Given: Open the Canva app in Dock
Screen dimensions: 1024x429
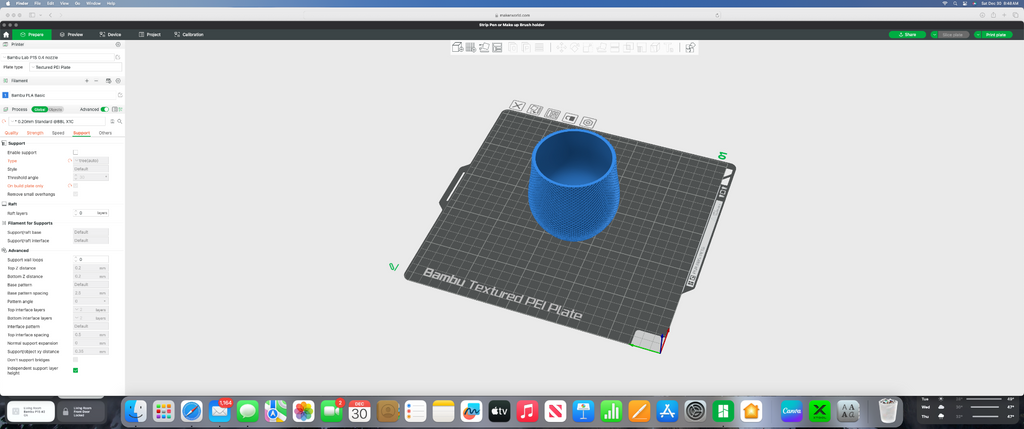Looking at the screenshot, I should point(792,411).
